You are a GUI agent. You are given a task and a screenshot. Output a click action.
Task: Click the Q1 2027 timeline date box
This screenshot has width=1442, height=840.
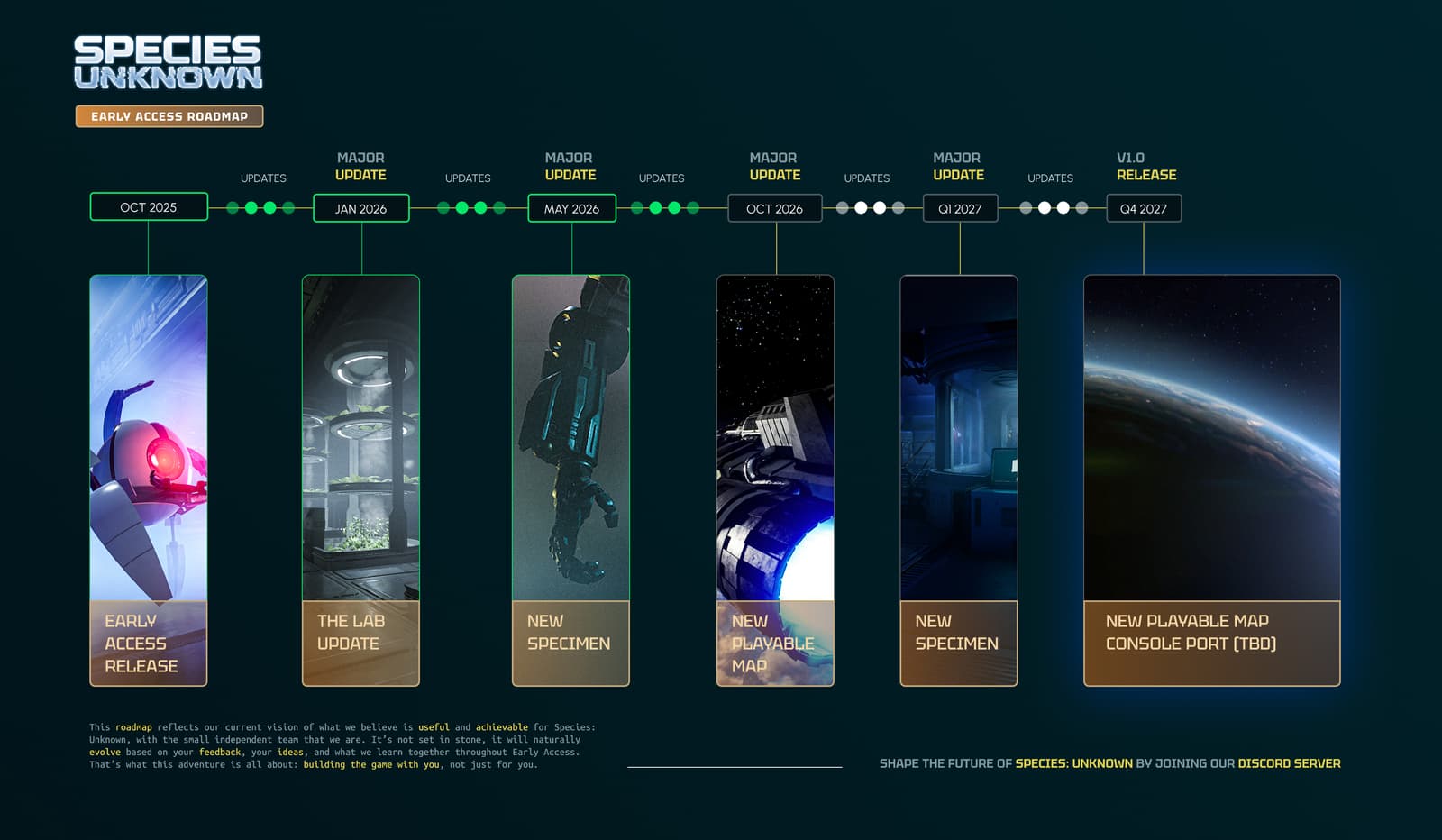point(960,208)
